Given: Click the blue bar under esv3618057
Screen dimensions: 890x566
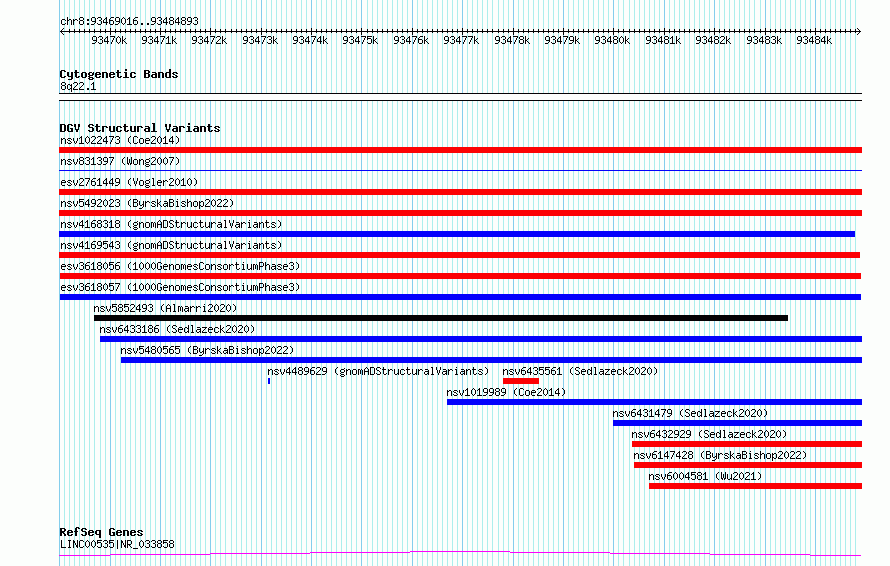Looking at the screenshot, I should (x=460, y=297).
